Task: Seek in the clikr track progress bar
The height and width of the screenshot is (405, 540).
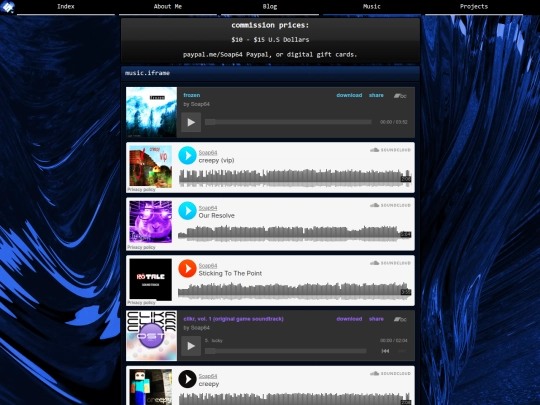Action: [x=285, y=351]
